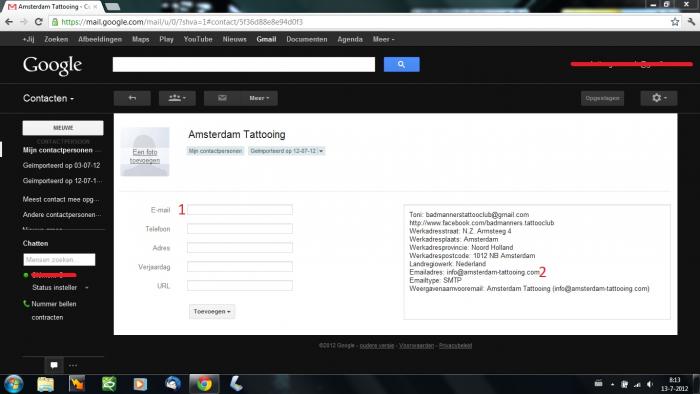Select Mijn contactpersonen in sidebar
Image resolution: width=700 pixels, height=394 pixels.
click(x=58, y=150)
